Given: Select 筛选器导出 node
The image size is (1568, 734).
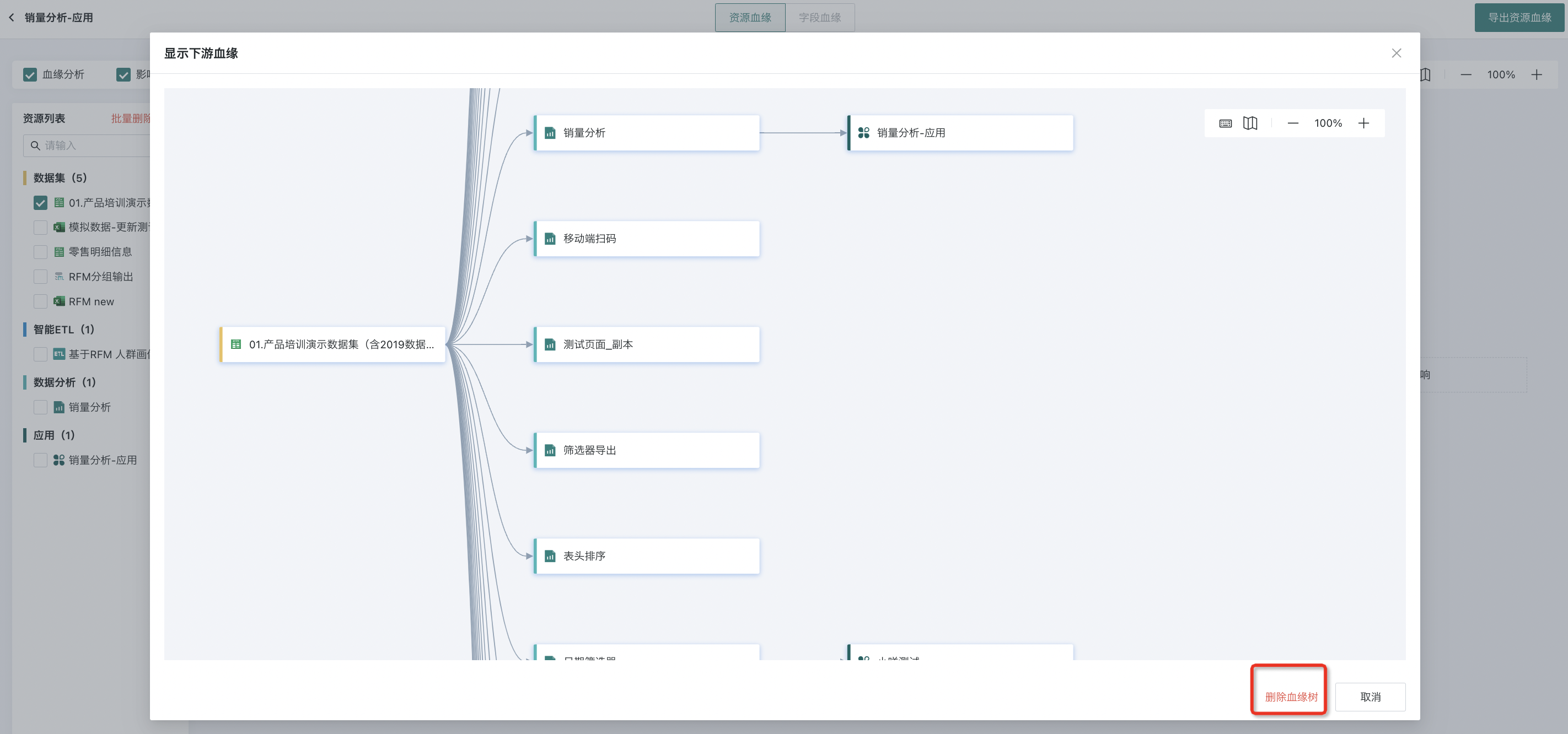Looking at the screenshot, I should (646, 450).
